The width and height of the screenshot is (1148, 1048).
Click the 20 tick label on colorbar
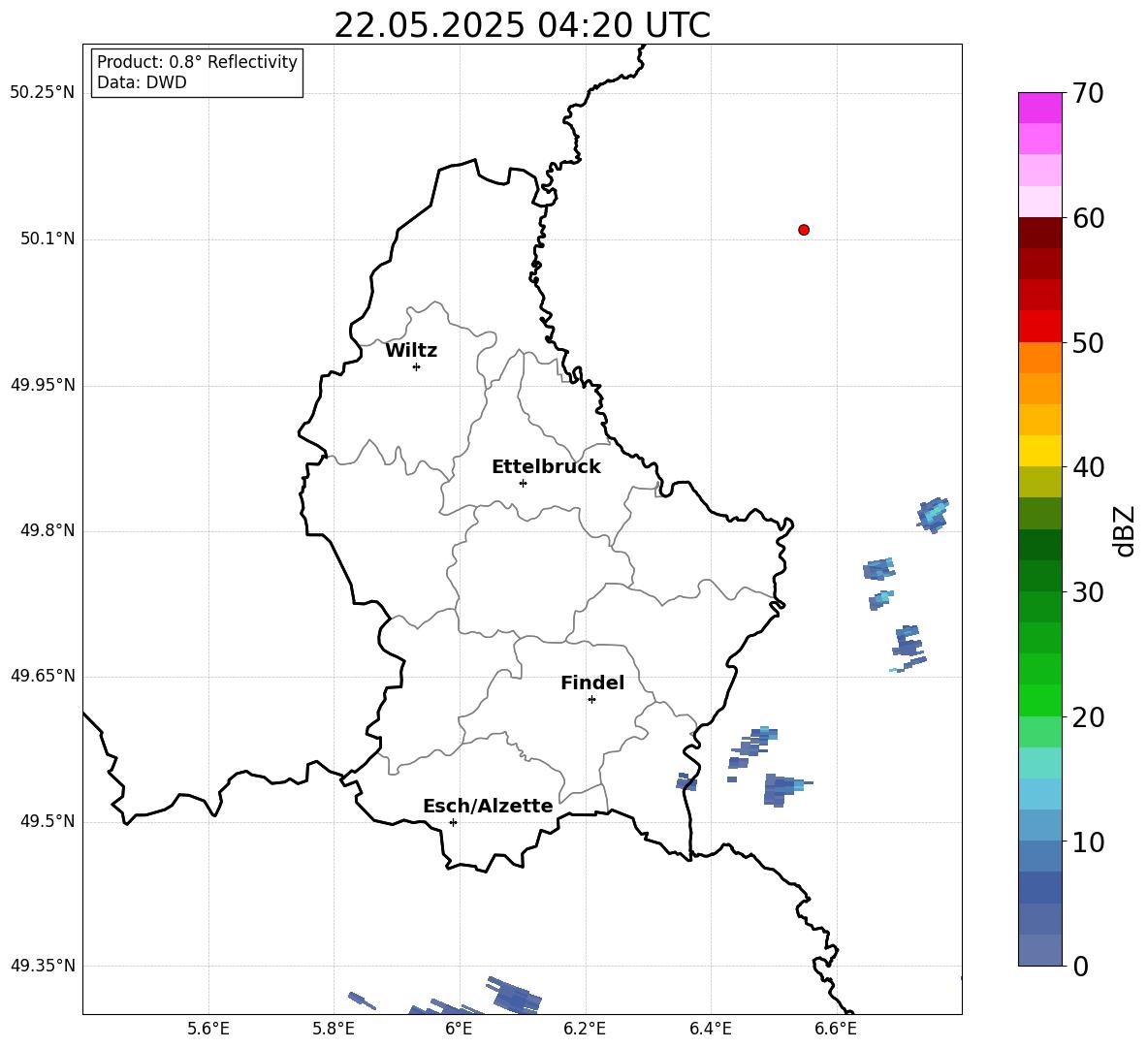click(1088, 717)
